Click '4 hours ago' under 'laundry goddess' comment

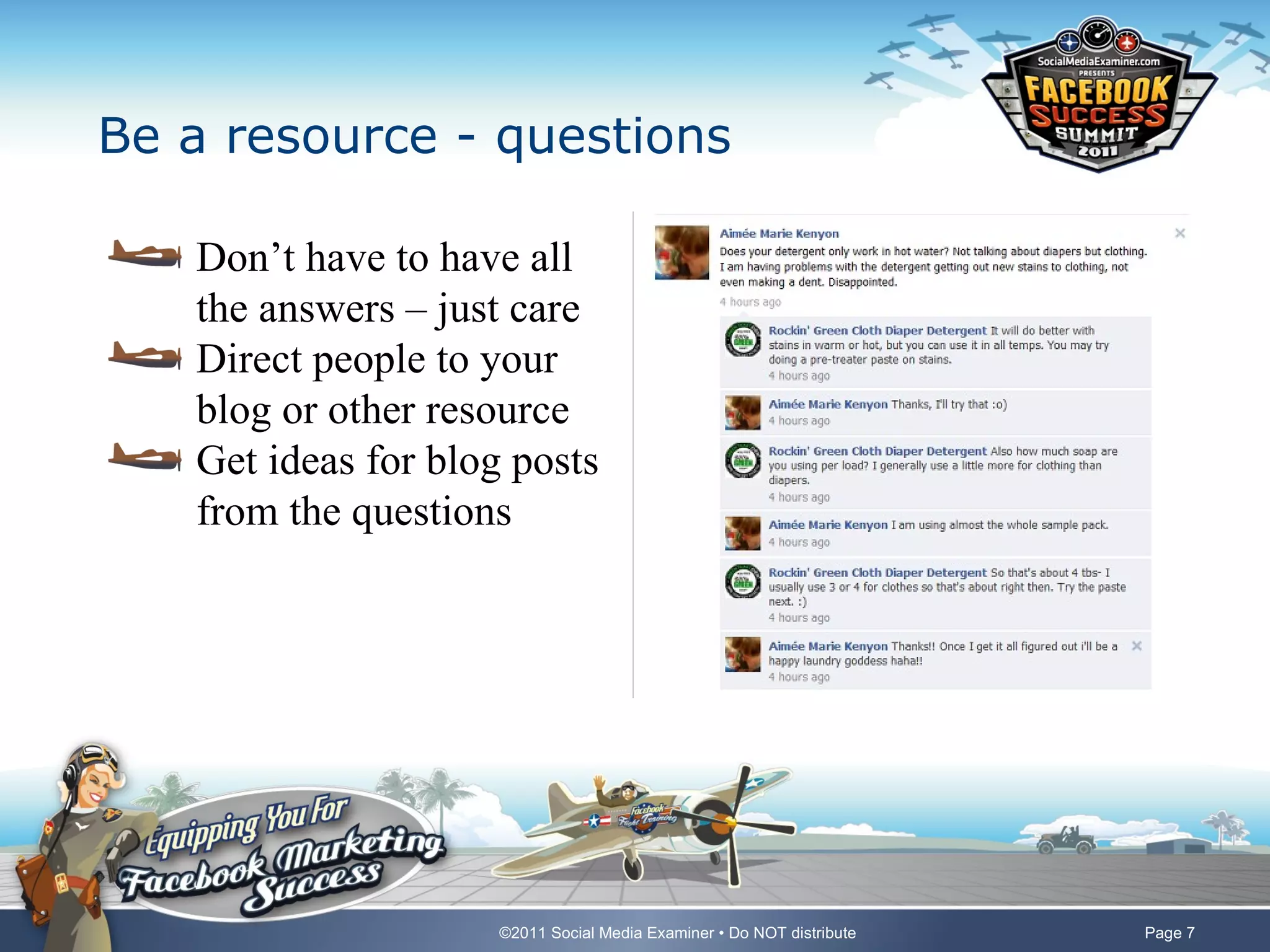[799, 677]
